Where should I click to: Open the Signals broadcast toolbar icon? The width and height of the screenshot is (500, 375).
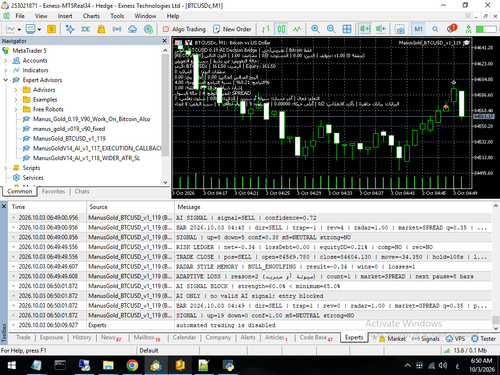pos(117,29)
